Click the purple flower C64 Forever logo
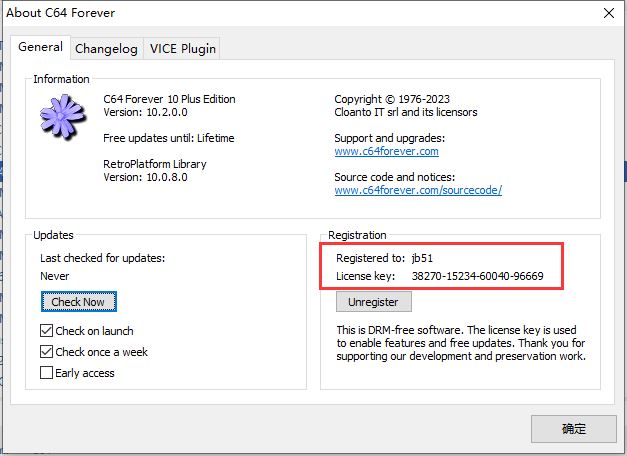This screenshot has width=627, height=456. coord(63,117)
